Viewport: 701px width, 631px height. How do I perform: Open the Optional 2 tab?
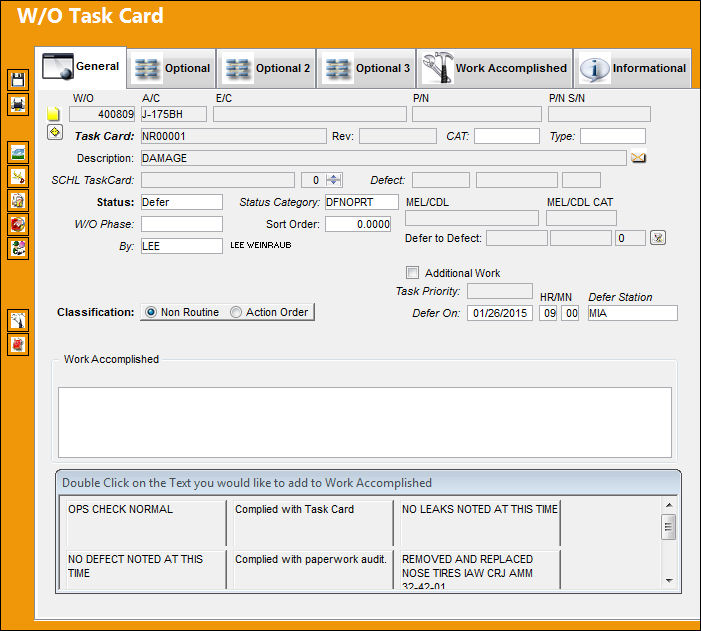click(267, 68)
